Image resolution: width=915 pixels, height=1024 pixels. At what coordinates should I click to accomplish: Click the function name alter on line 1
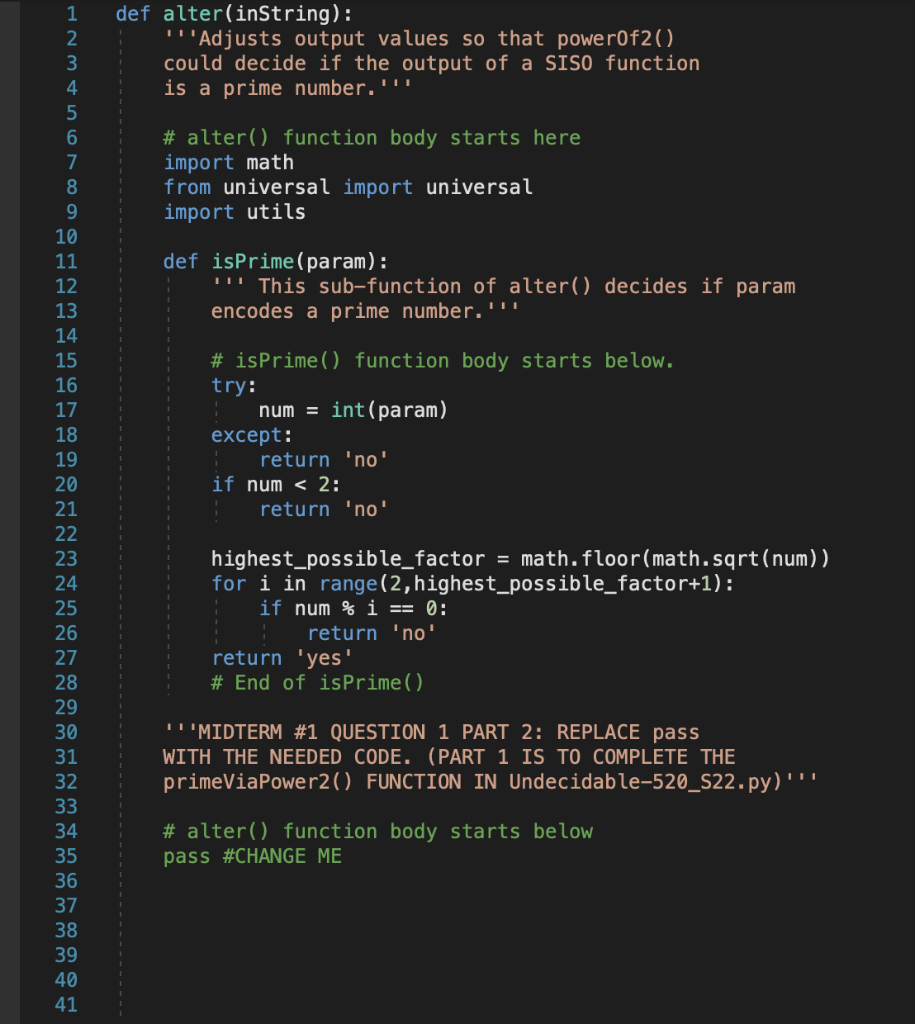point(193,14)
